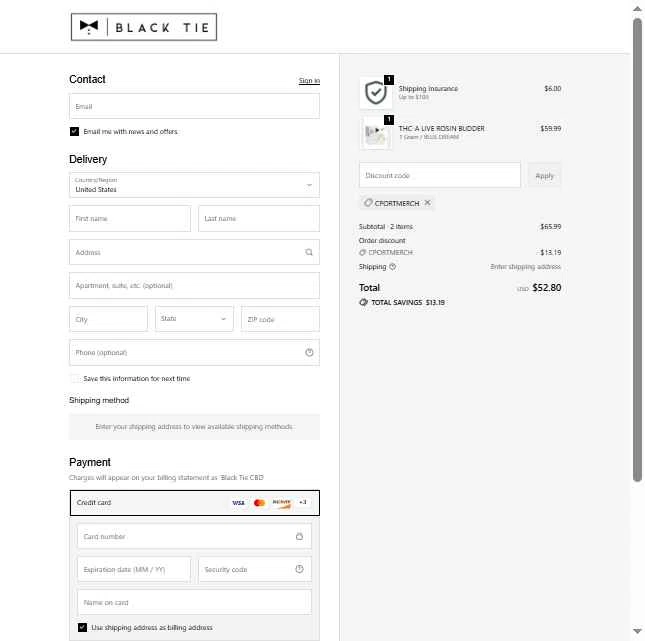Viewport: 645px width, 641px height.
Task: Focus the Apartment, suite field
Action: click(194, 286)
